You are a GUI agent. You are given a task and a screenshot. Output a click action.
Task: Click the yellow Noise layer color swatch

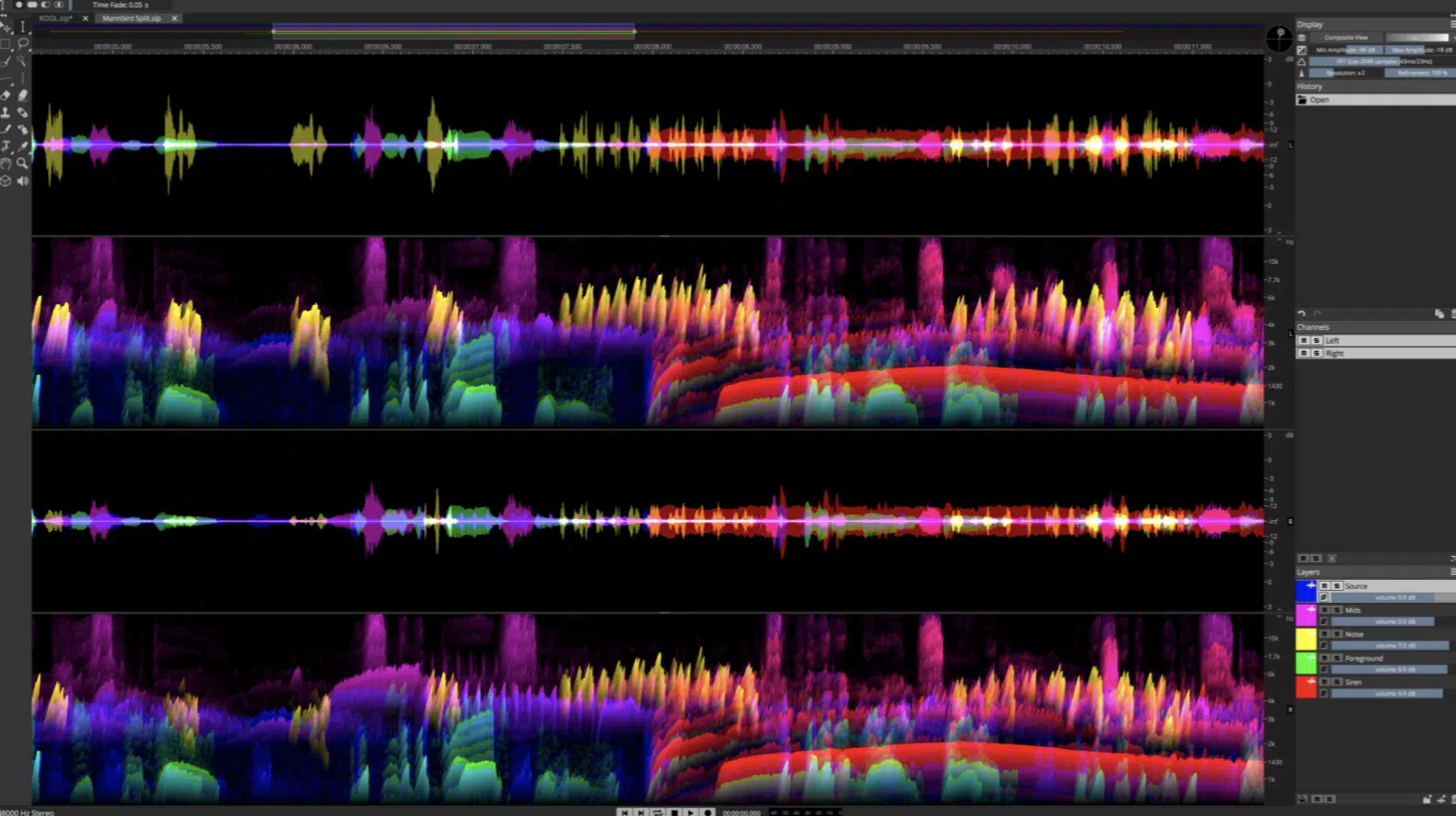pyautogui.click(x=1306, y=639)
